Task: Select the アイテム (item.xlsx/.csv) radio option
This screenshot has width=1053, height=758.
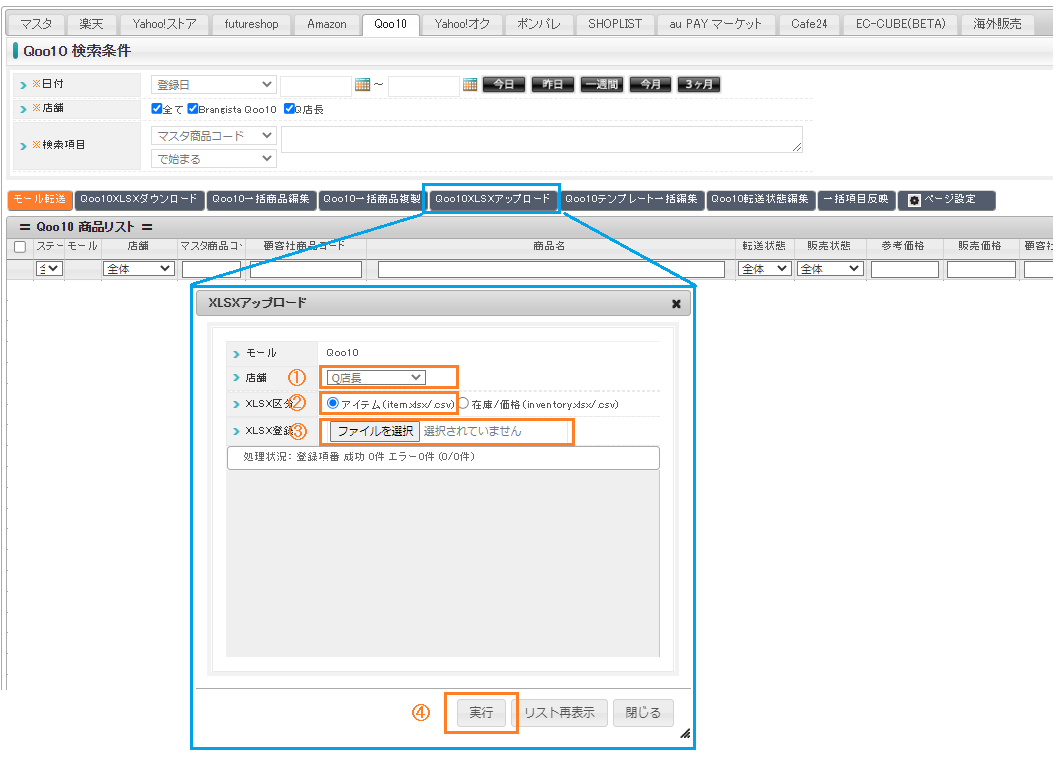Action: coord(332,403)
